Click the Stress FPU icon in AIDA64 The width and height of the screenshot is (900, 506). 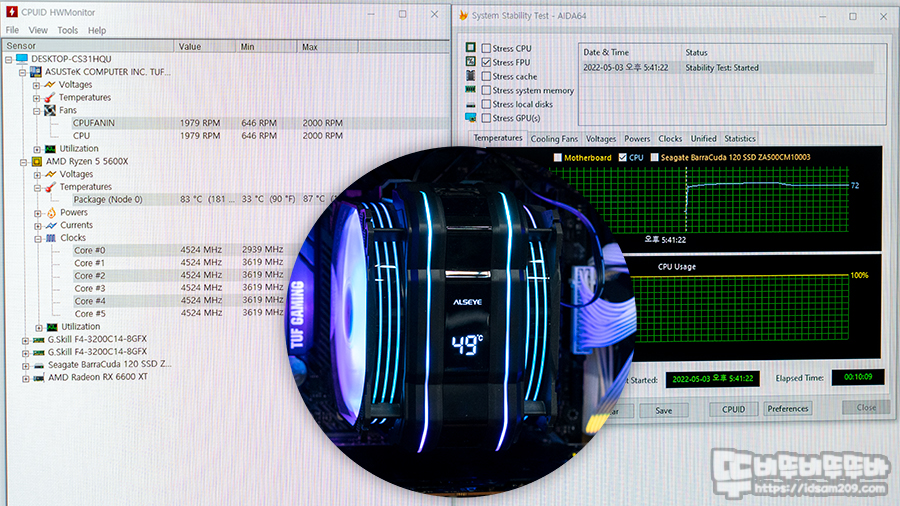pyautogui.click(x=471, y=61)
